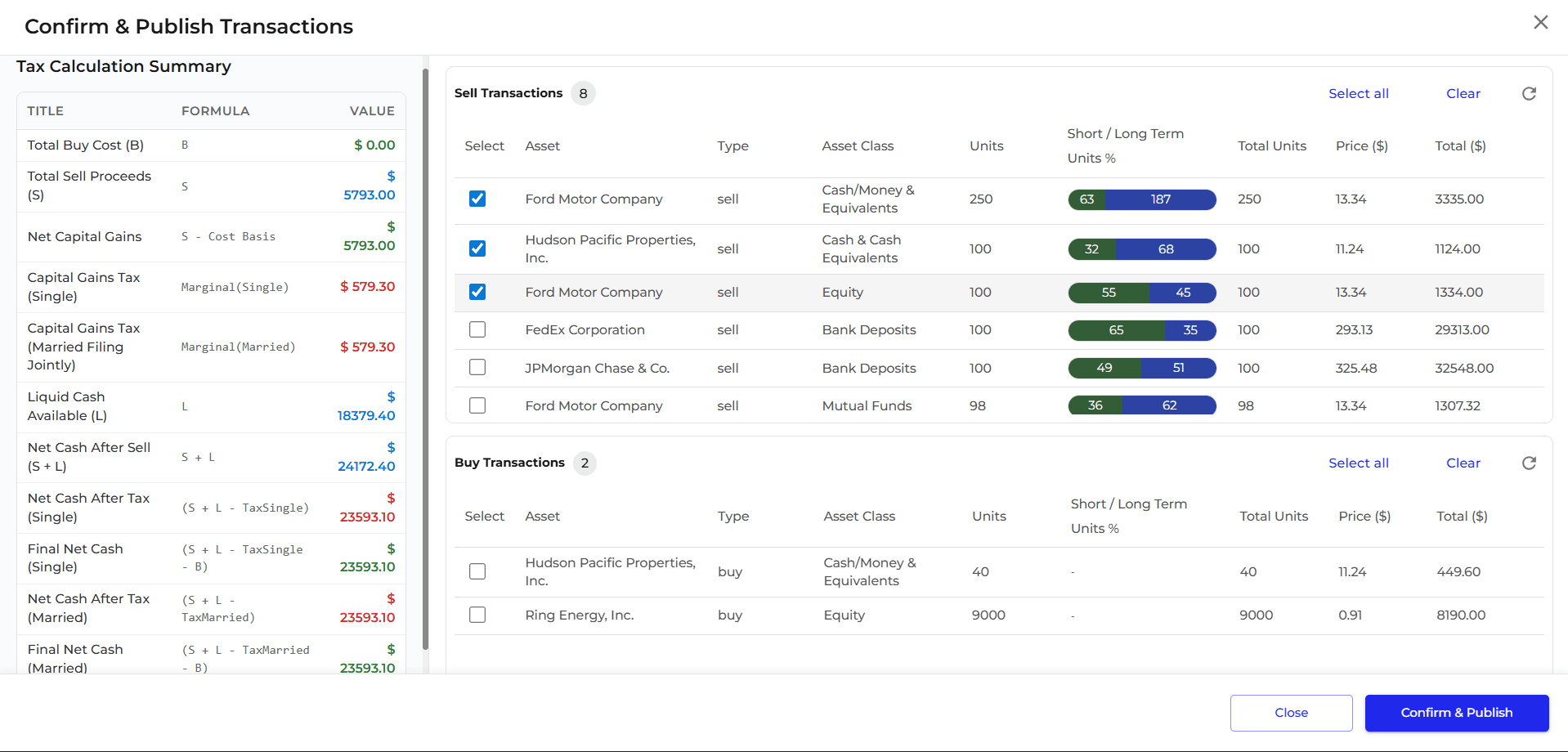This screenshot has width=1568, height=752.
Task: Select Ford Motor Company Mutual Funds row
Action: [477, 406]
